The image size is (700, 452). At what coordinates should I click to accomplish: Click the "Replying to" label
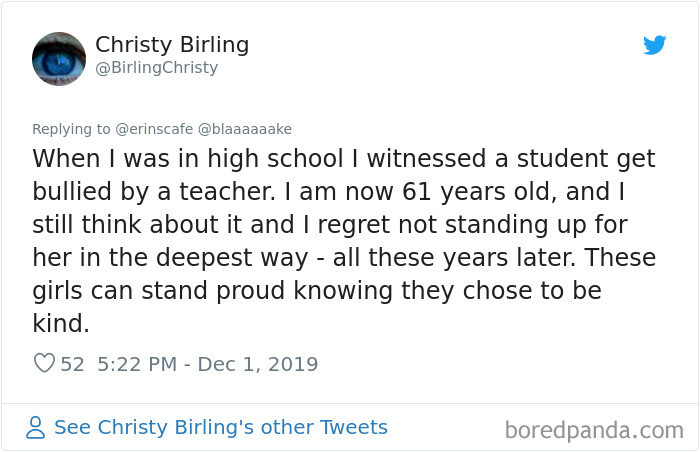point(72,128)
